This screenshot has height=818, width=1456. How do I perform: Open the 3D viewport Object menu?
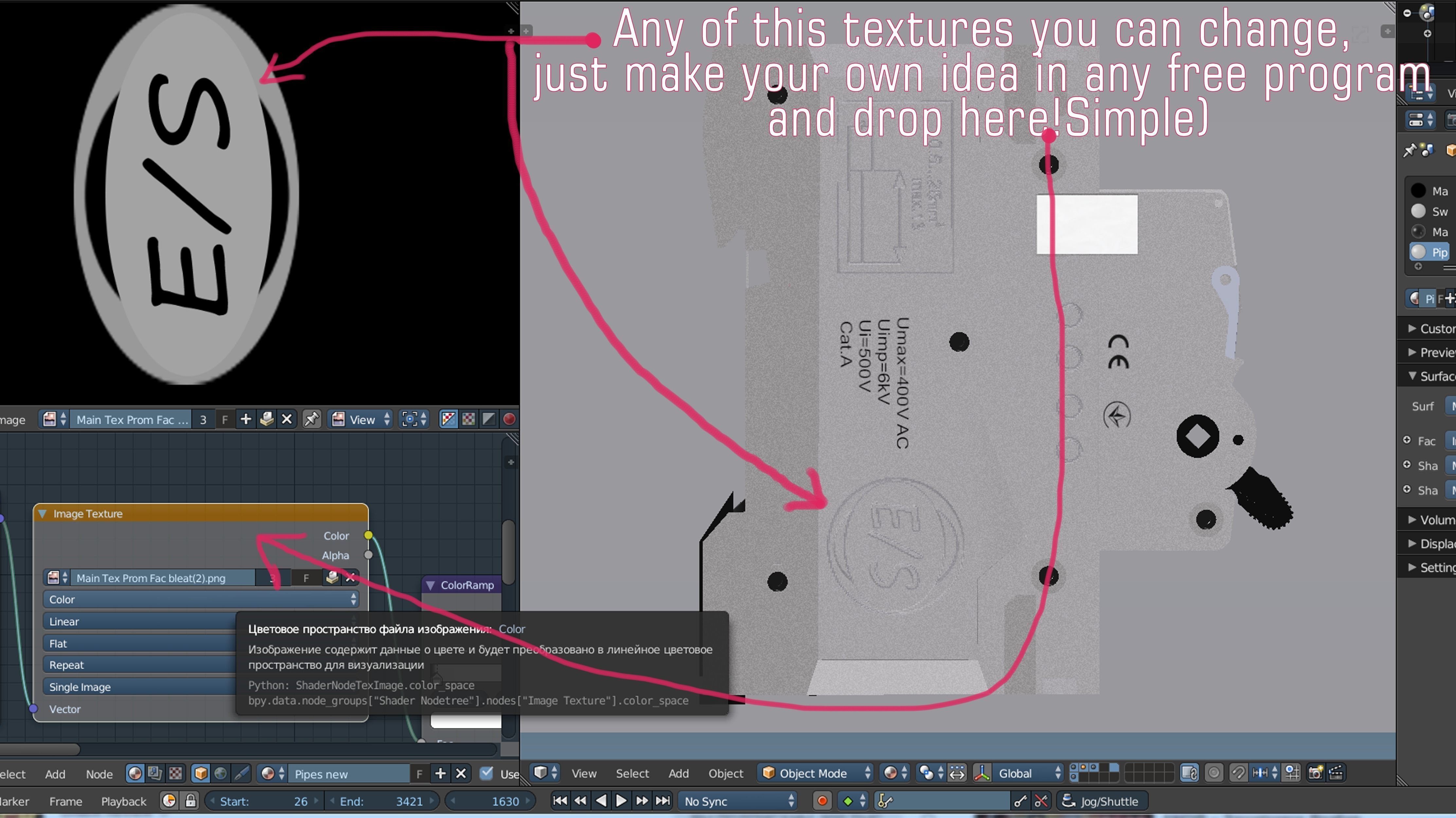[x=725, y=773]
